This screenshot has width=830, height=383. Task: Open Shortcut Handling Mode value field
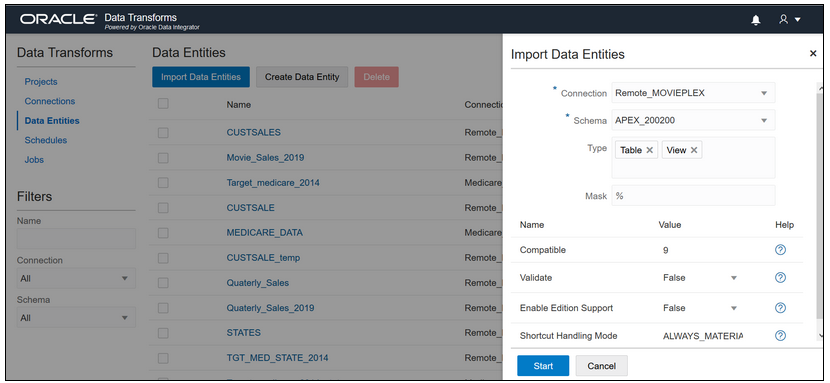(x=703, y=336)
